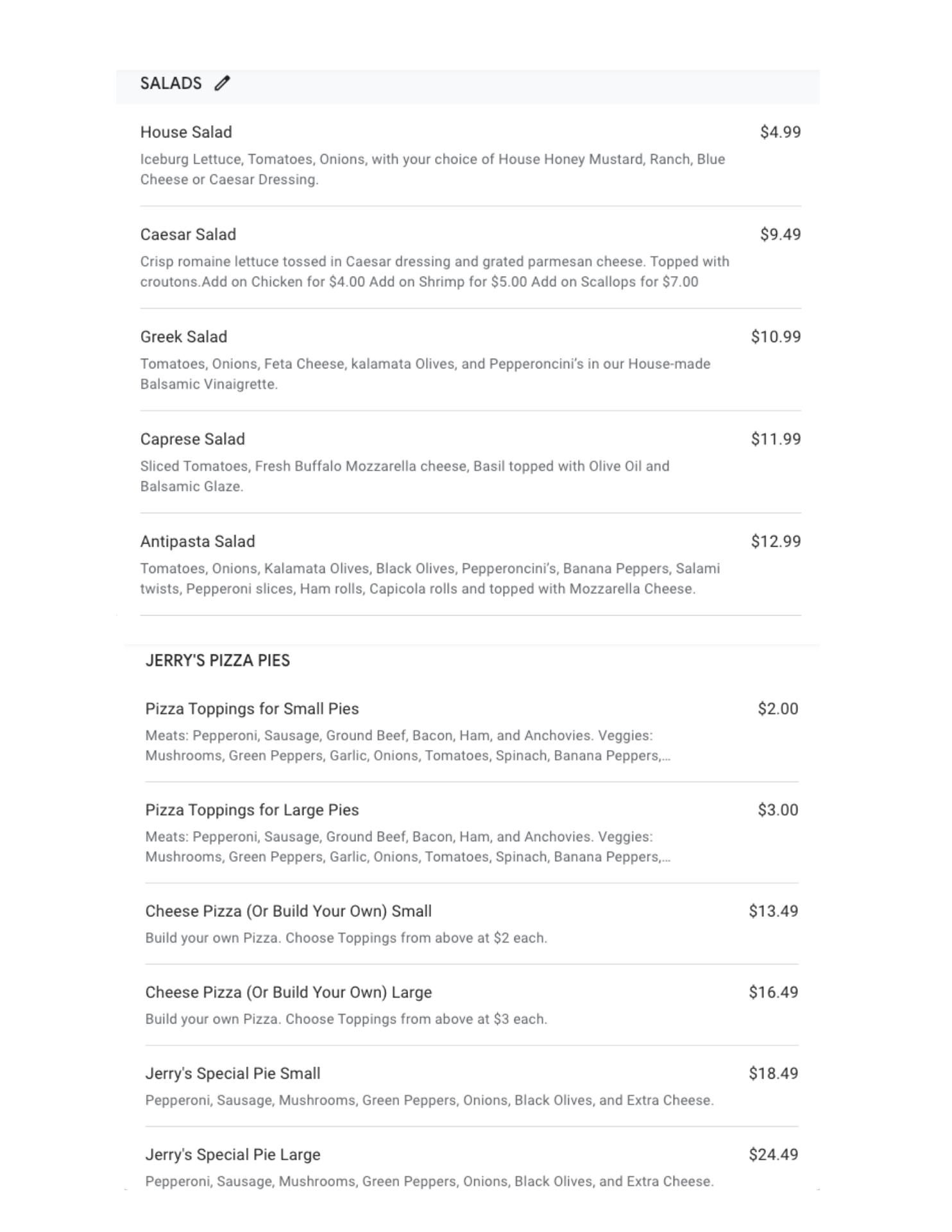Expand truncated Large Pies toppings description
The width and height of the screenshot is (952, 1232).
(x=667, y=857)
